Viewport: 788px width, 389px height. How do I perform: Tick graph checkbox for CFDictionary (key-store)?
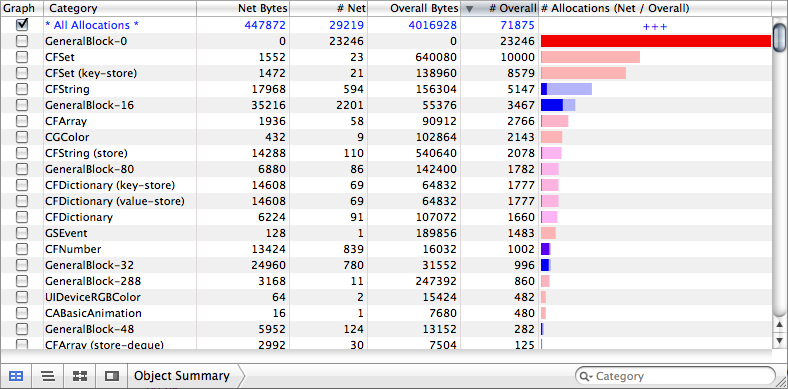[22, 185]
